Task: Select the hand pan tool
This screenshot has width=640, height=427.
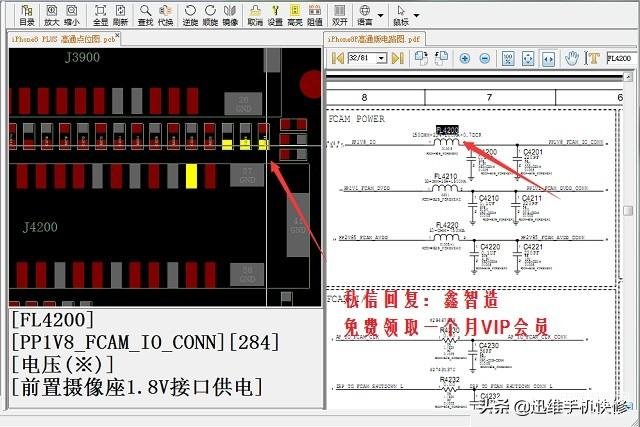Action: click(x=572, y=58)
